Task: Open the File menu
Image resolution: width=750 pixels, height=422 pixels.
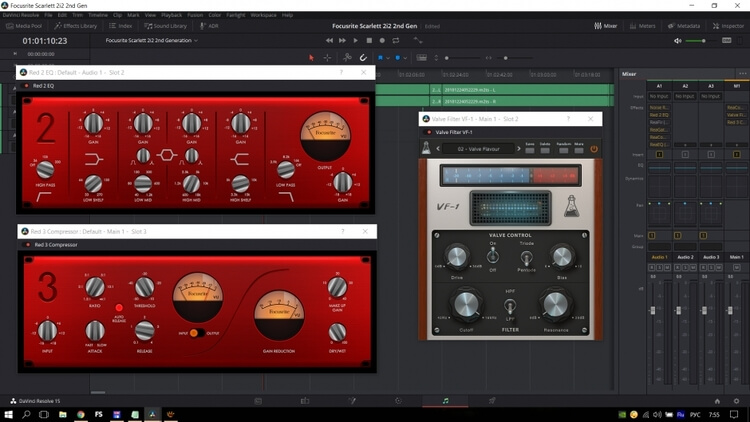Action: click(48, 15)
